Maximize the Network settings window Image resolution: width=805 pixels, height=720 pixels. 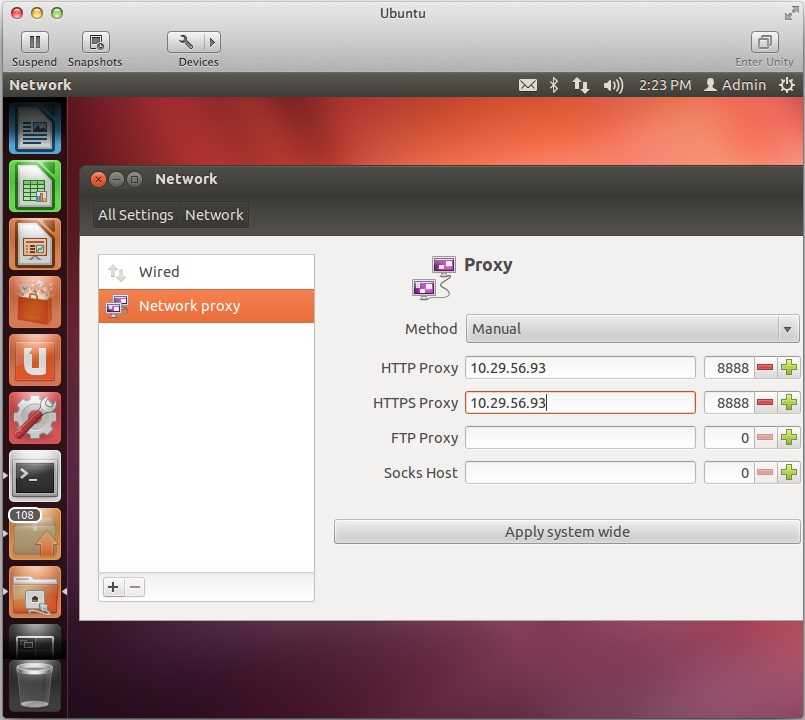coord(135,179)
